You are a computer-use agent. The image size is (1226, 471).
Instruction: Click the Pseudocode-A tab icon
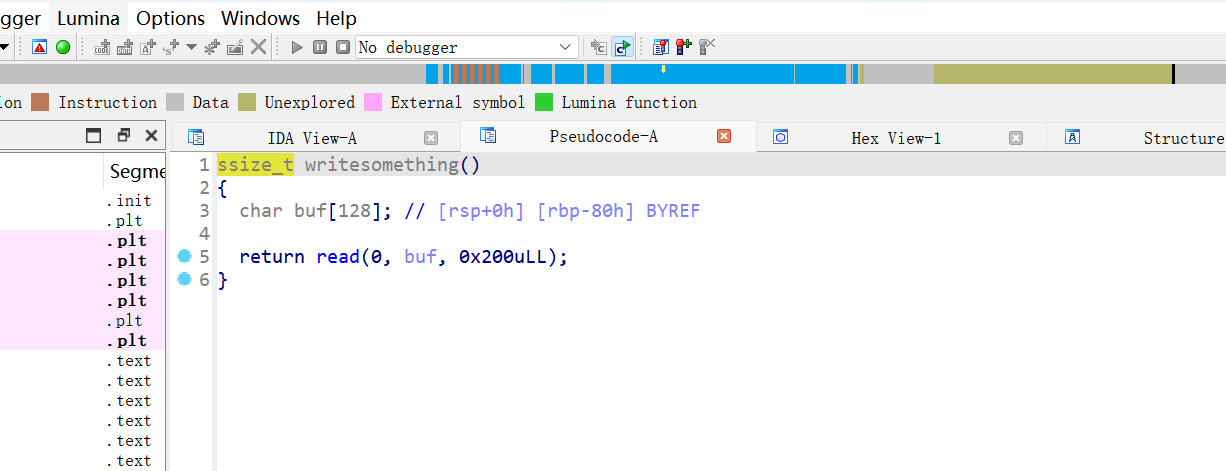488,135
